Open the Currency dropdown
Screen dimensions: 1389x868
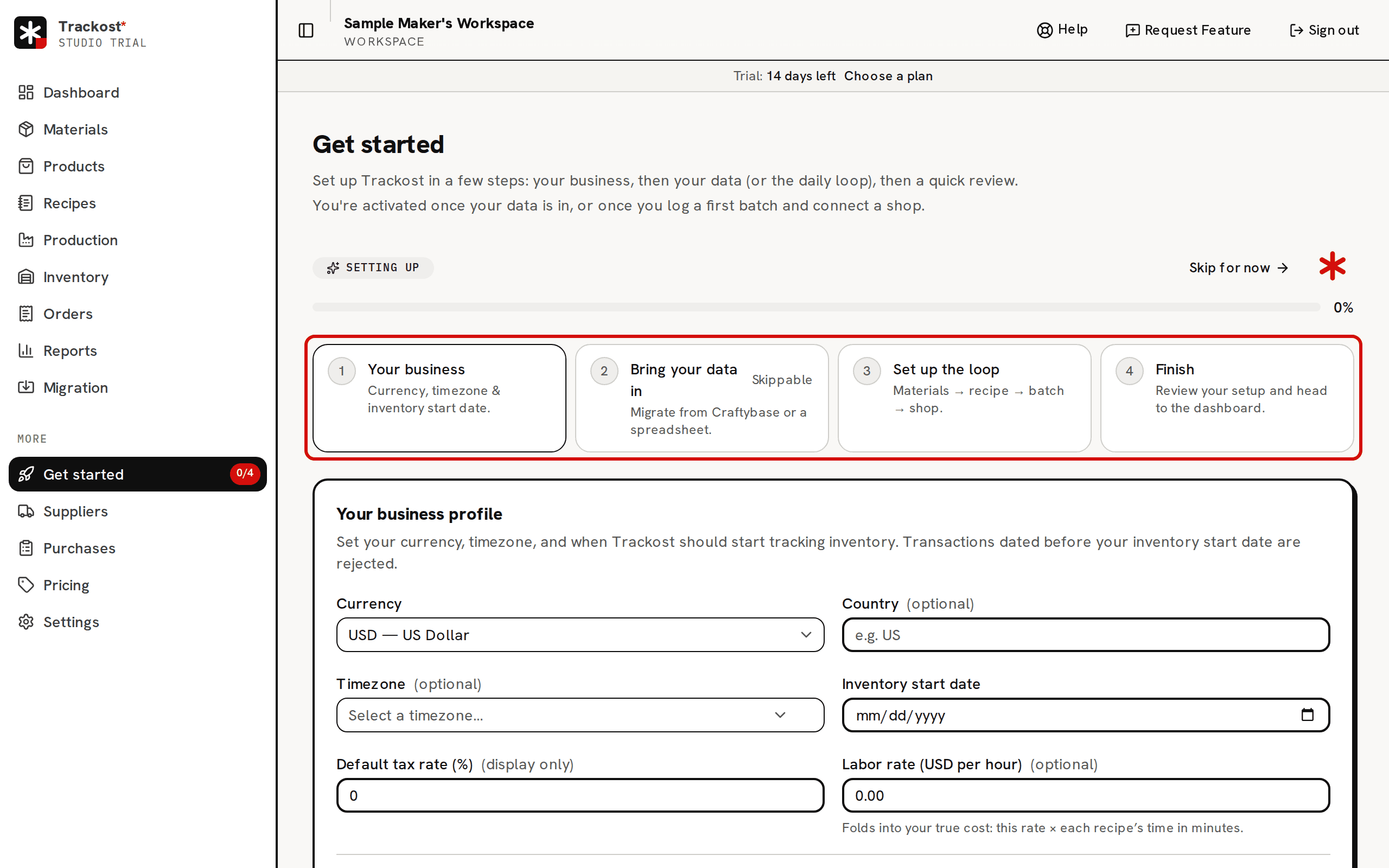pyautogui.click(x=579, y=635)
